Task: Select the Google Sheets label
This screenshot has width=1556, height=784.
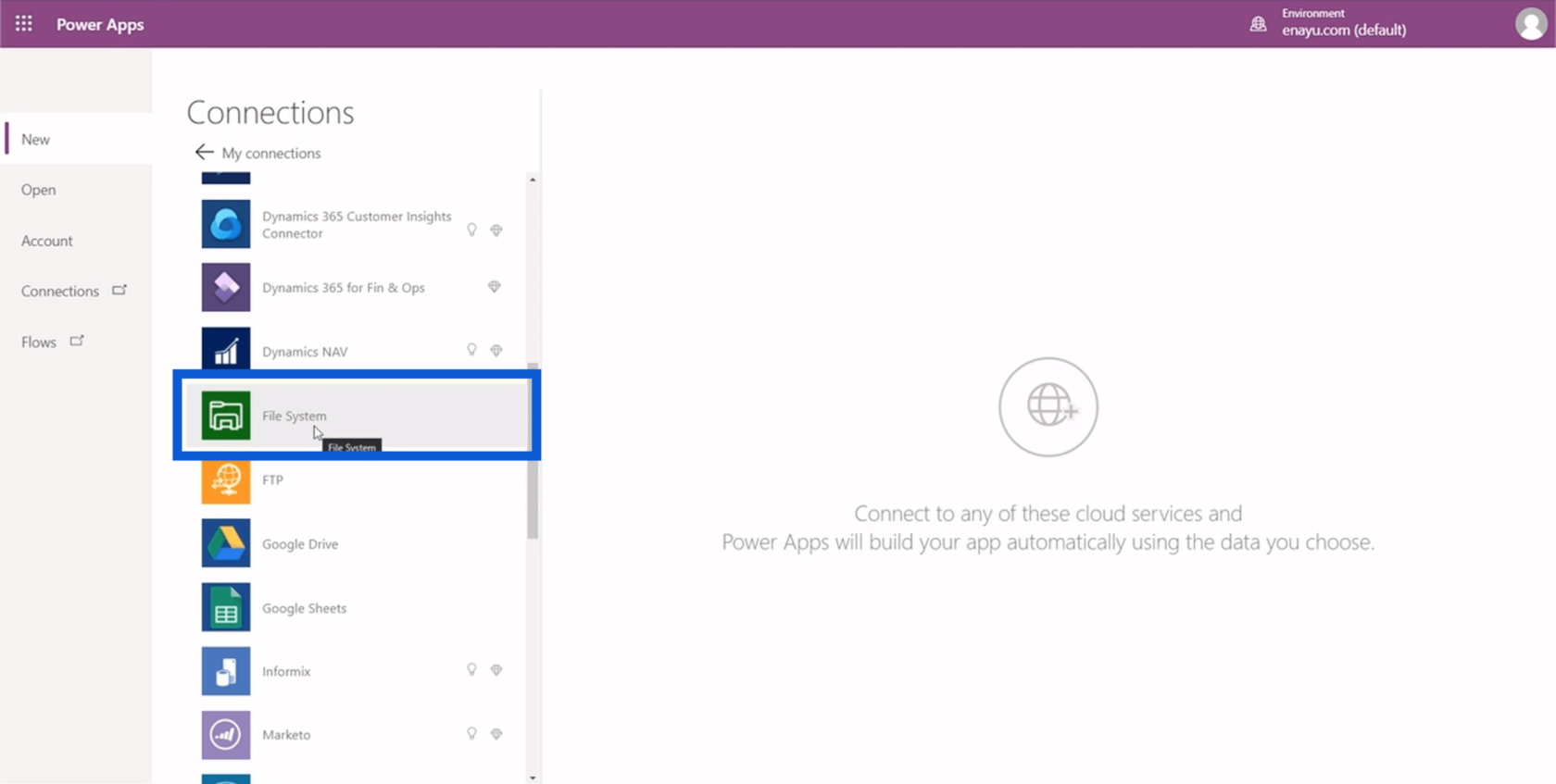Action: coord(305,608)
